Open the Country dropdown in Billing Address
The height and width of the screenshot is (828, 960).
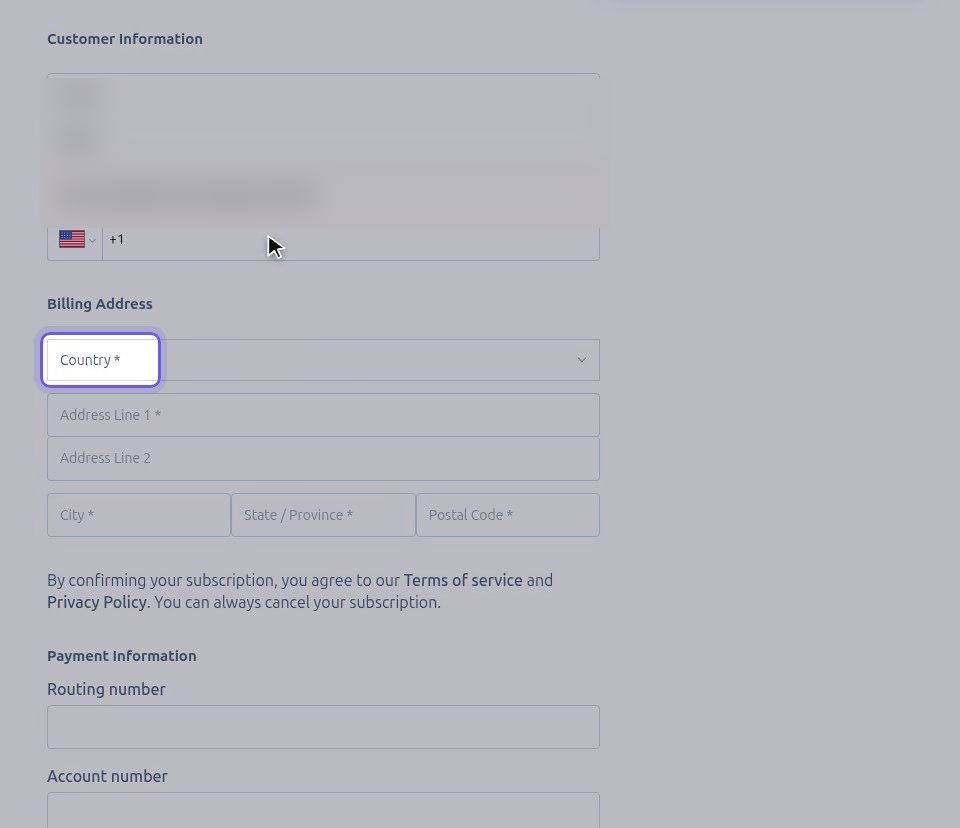click(x=323, y=360)
